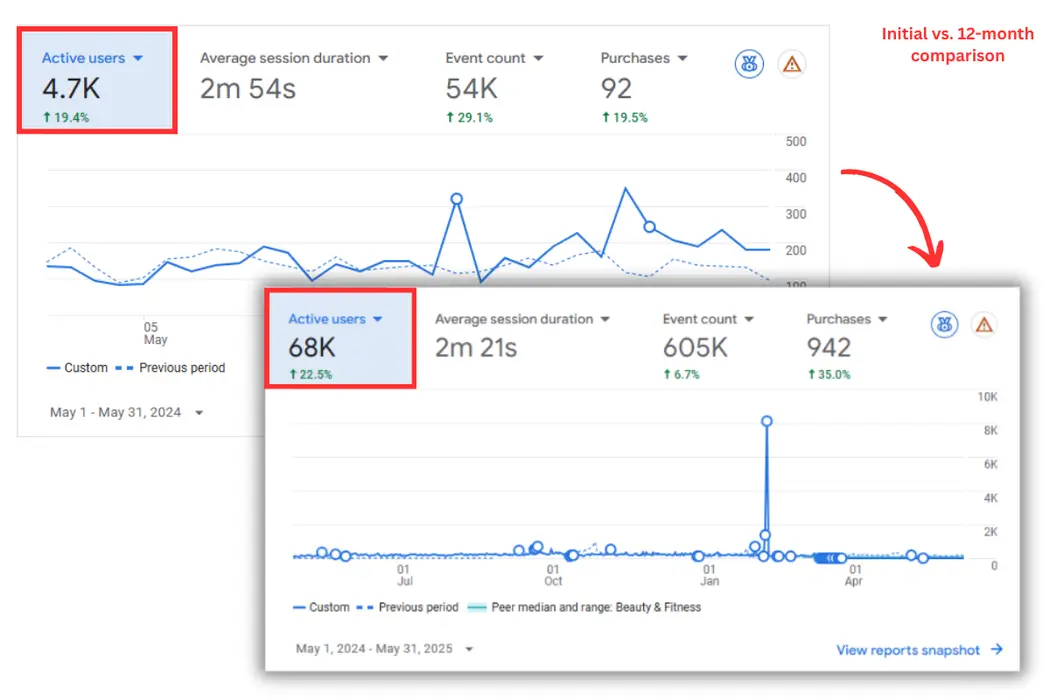The height and width of the screenshot is (700, 1050).
Task: Click the October data point circle on the chart
Action: (537, 548)
